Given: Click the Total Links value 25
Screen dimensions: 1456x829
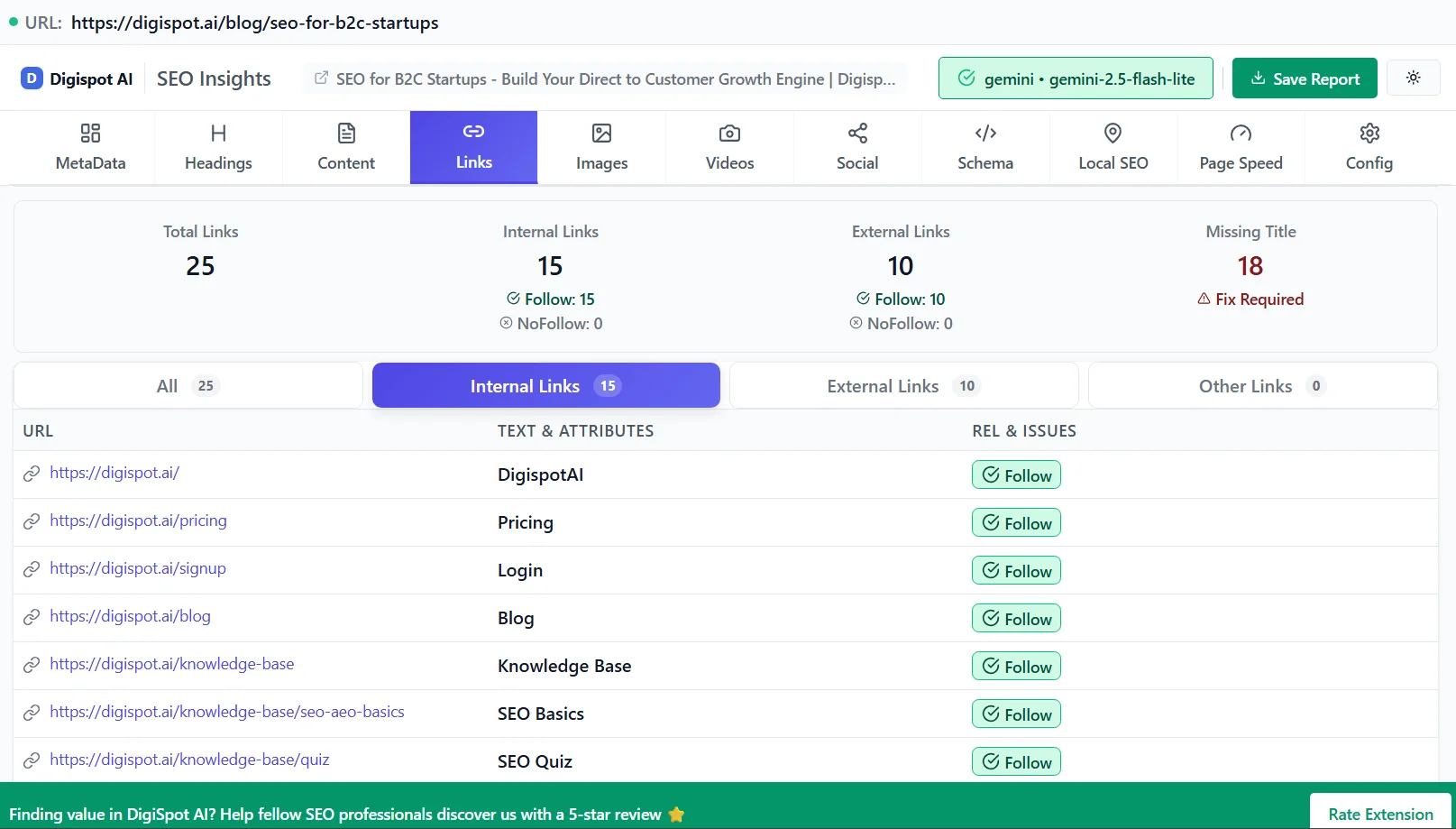Looking at the screenshot, I should pyautogui.click(x=200, y=266).
